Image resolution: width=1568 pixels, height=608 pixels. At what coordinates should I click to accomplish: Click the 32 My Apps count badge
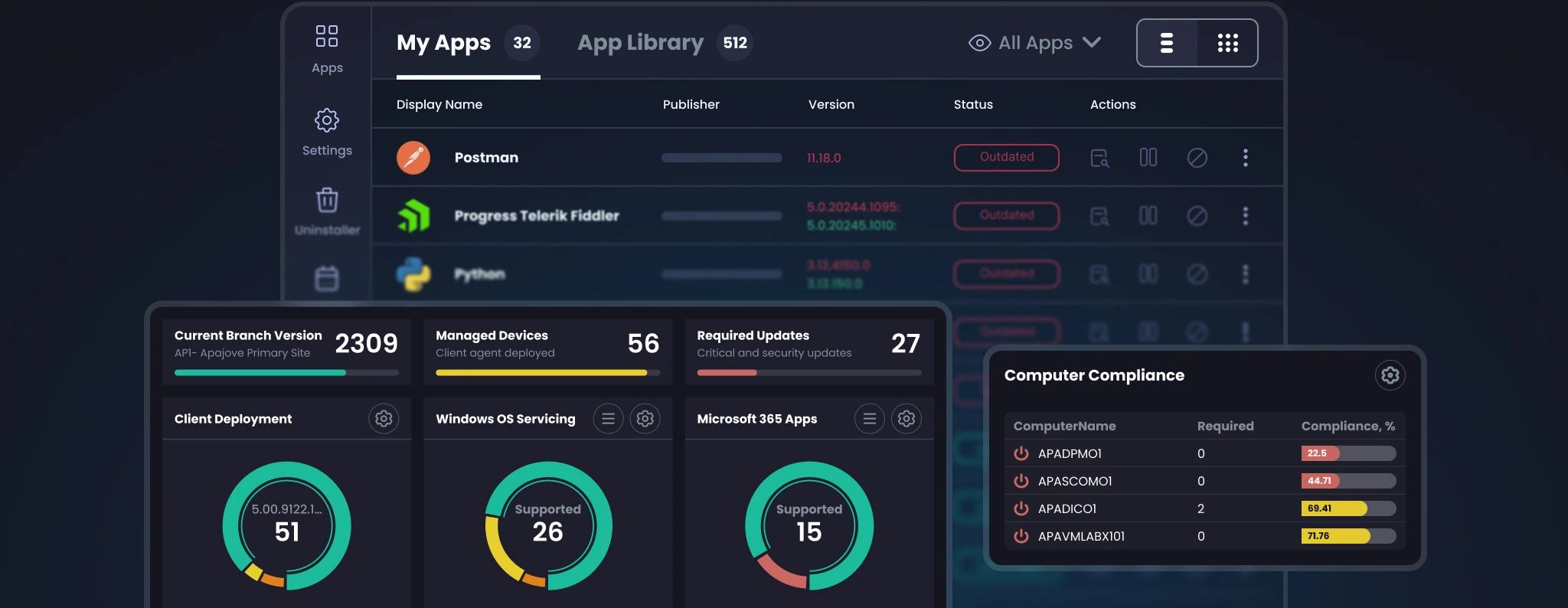click(522, 43)
